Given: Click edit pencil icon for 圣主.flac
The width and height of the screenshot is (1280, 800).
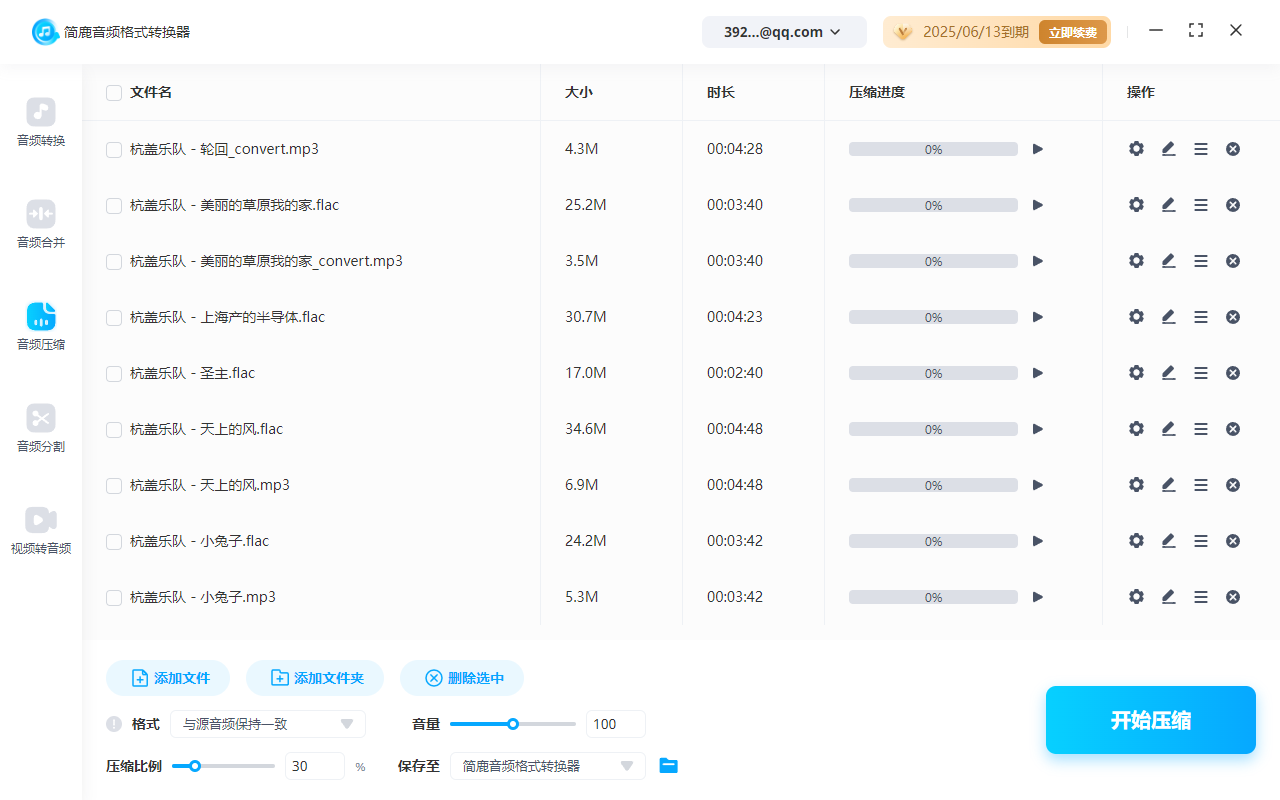Looking at the screenshot, I should (x=1168, y=373).
